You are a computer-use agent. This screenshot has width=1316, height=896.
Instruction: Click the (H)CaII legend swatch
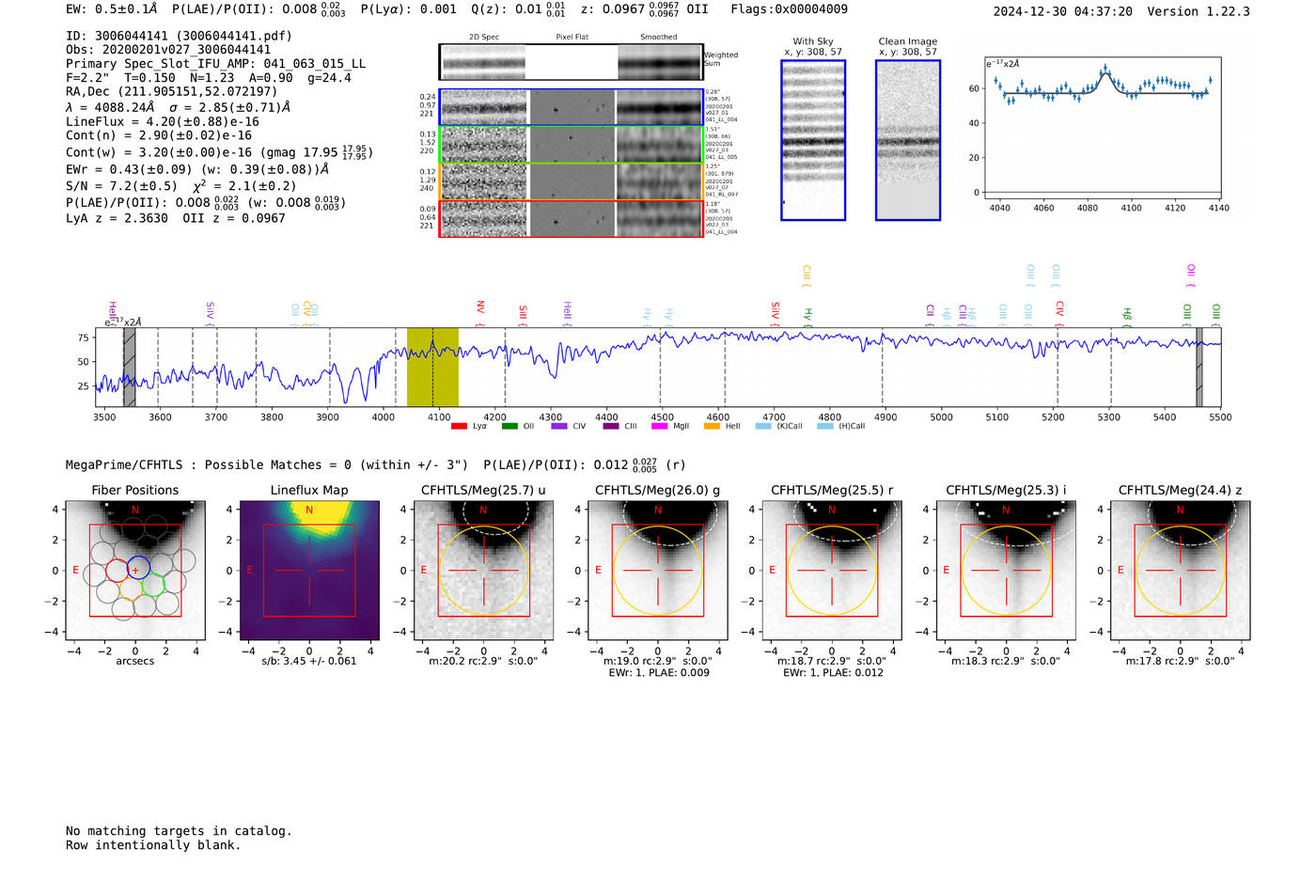pyautogui.click(x=825, y=427)
